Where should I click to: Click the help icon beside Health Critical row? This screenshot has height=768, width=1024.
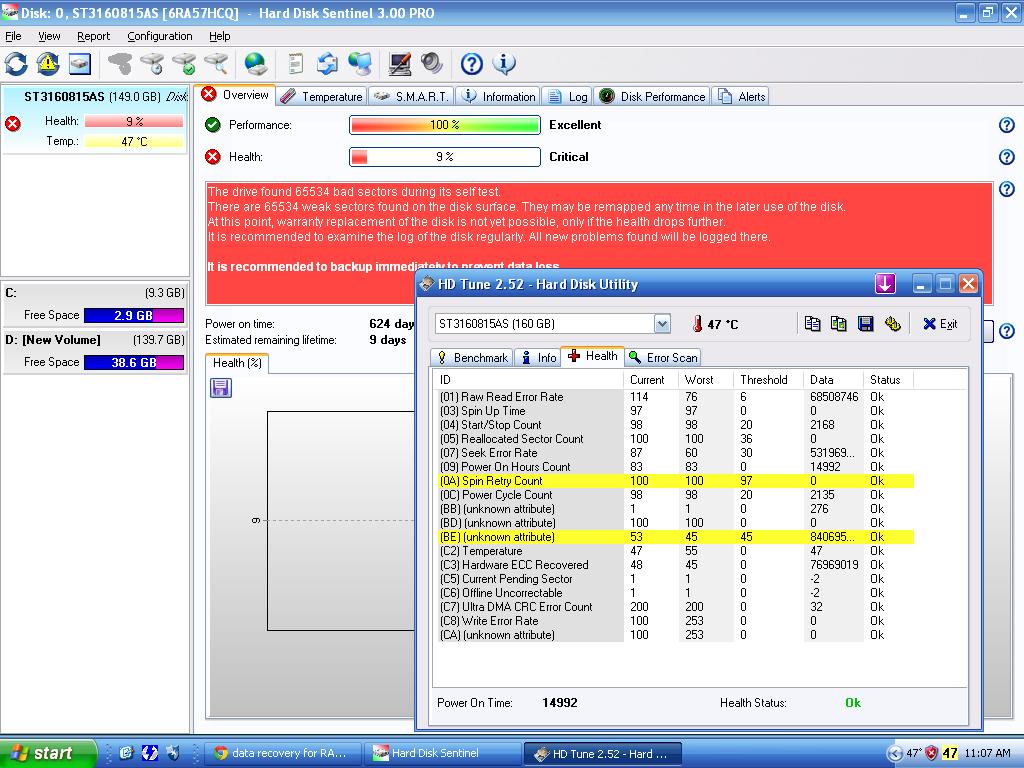point(1006,157)
